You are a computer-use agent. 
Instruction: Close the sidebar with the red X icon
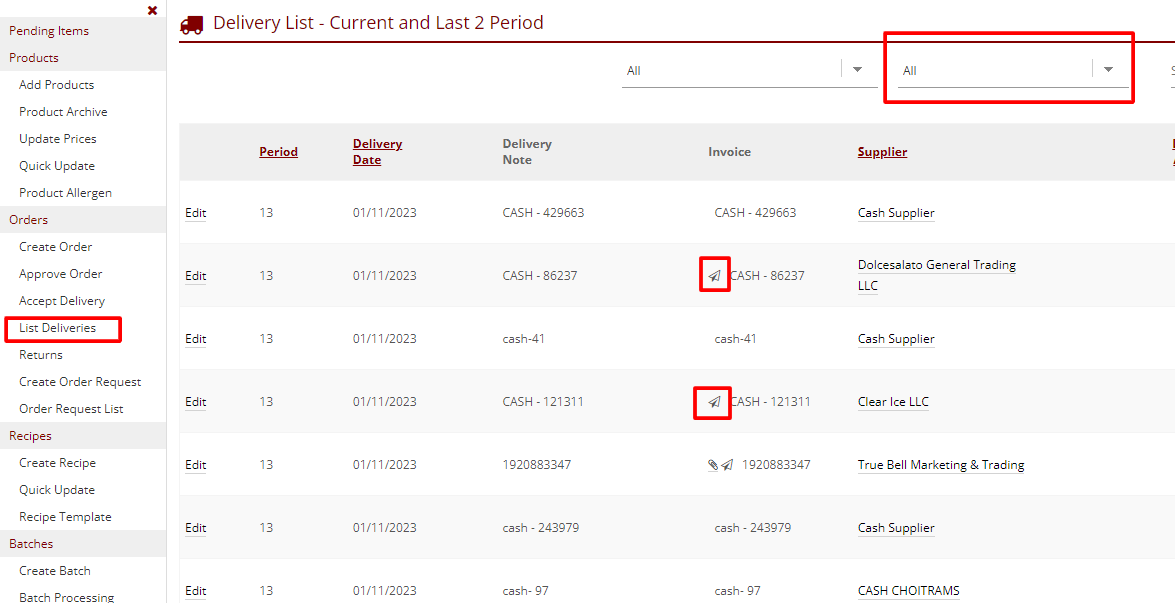152,10
